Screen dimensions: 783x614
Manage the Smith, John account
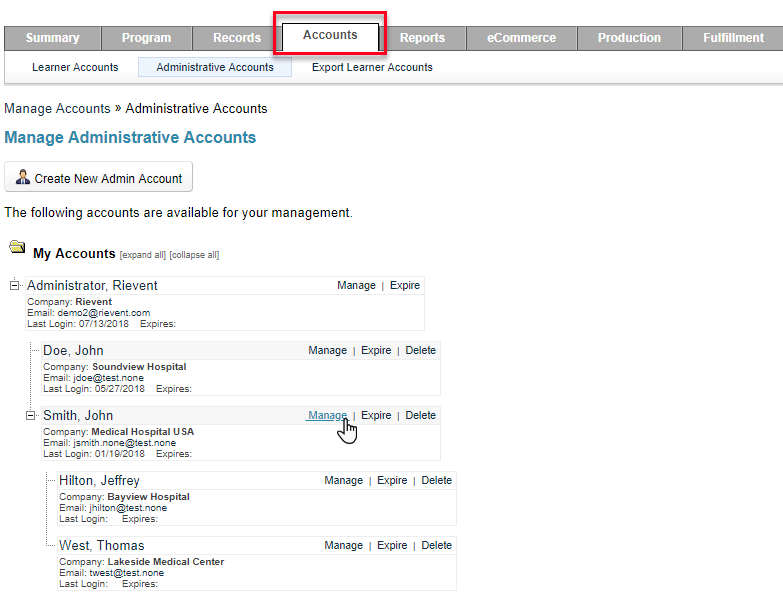(327, 415)
